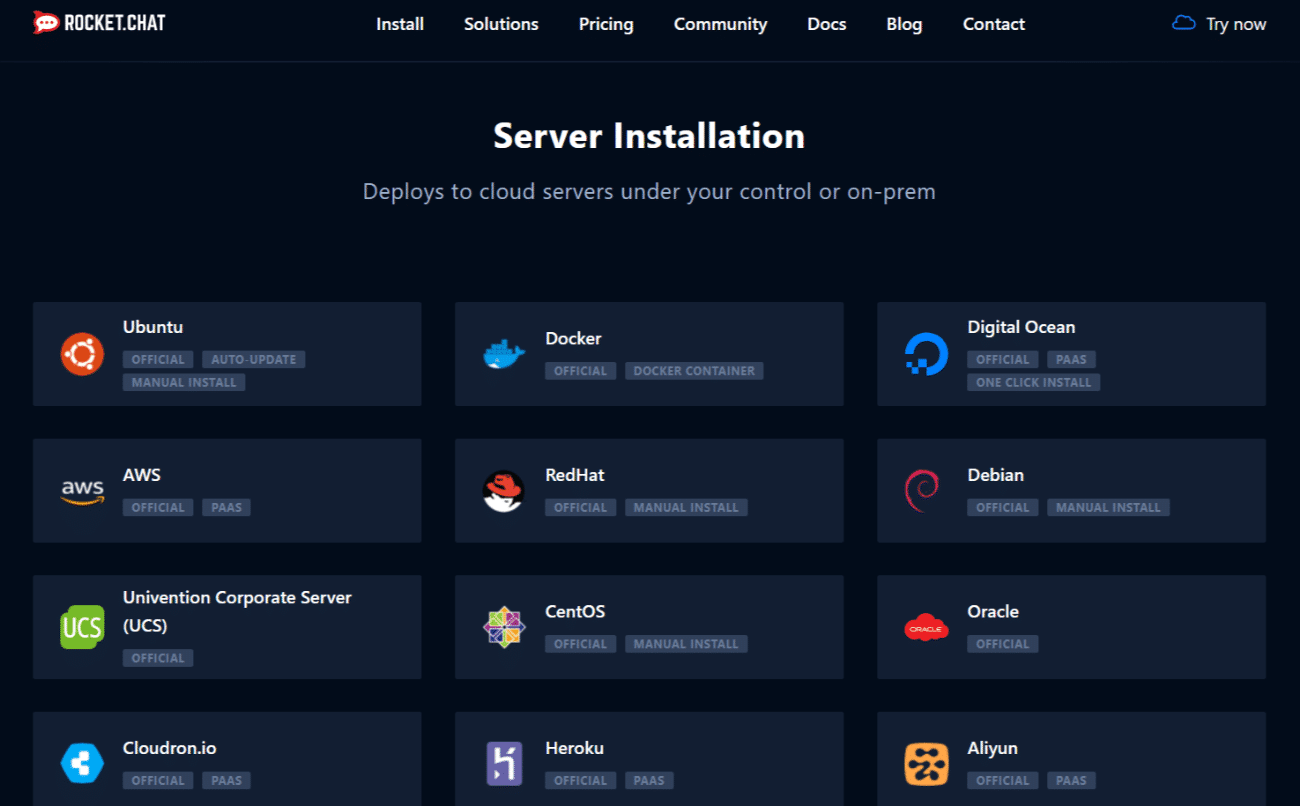
Task: Select the Oracle logo icon
Action: [926, 626]
